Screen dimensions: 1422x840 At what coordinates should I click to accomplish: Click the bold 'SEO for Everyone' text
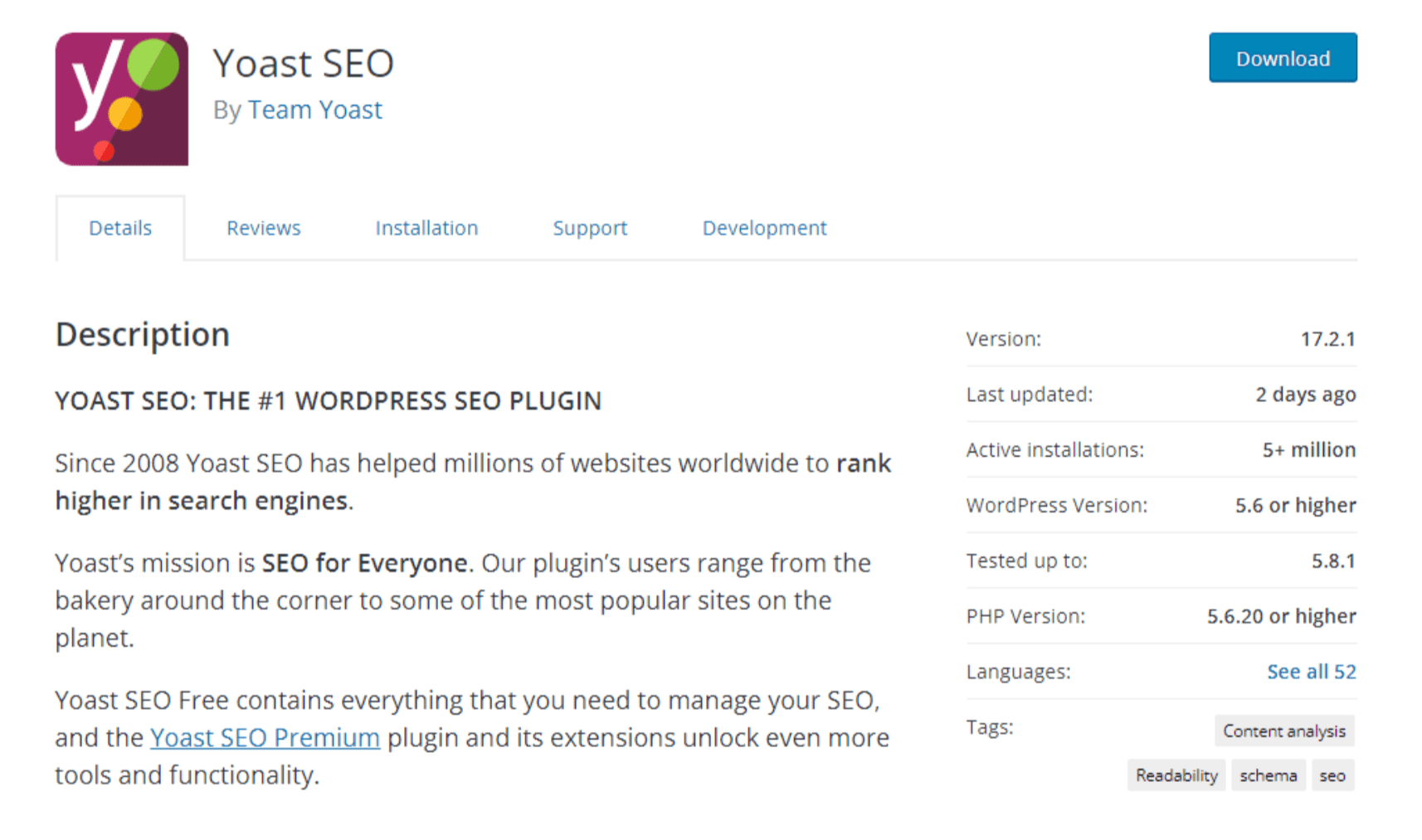pyautogui.click(x=365, y=563)
